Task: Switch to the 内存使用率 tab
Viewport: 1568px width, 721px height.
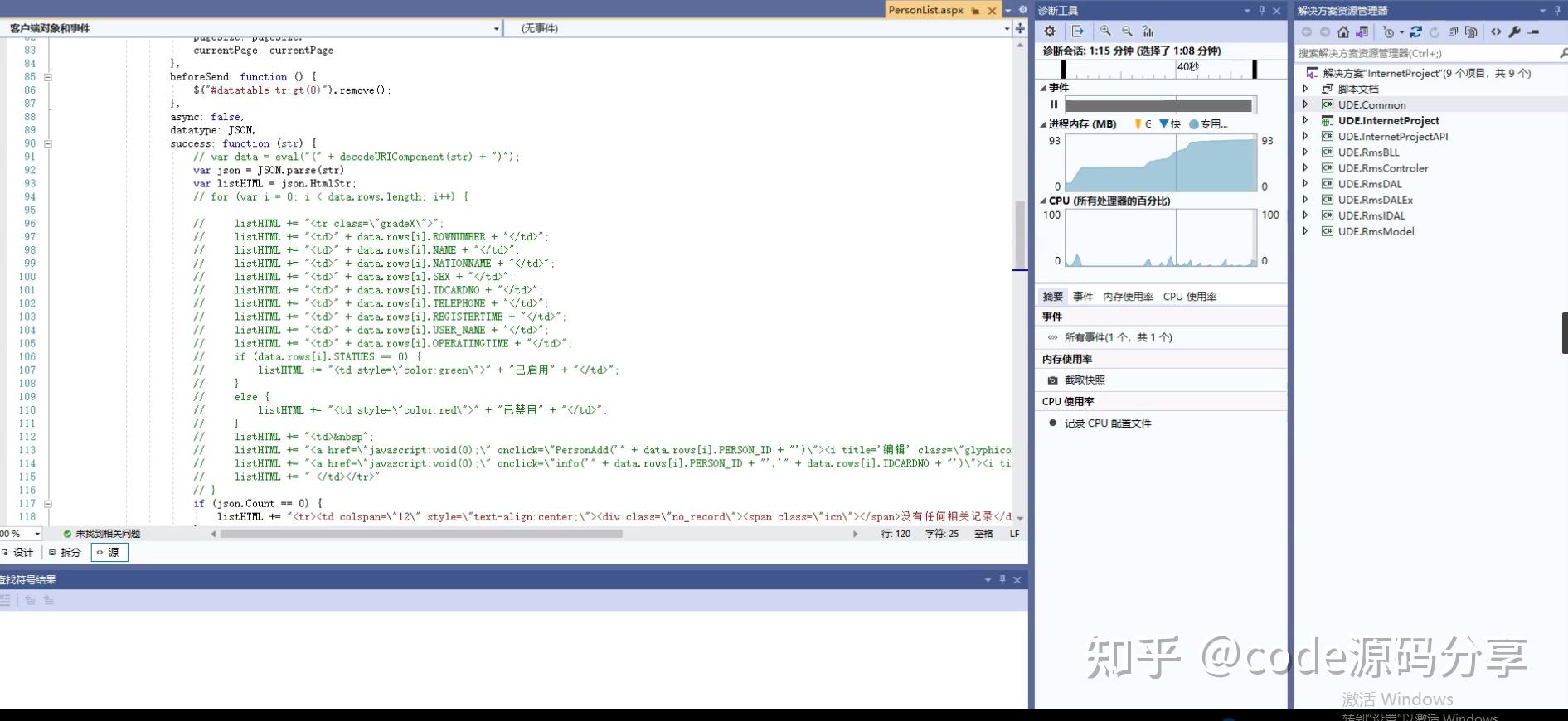Action: point(1128,297)
